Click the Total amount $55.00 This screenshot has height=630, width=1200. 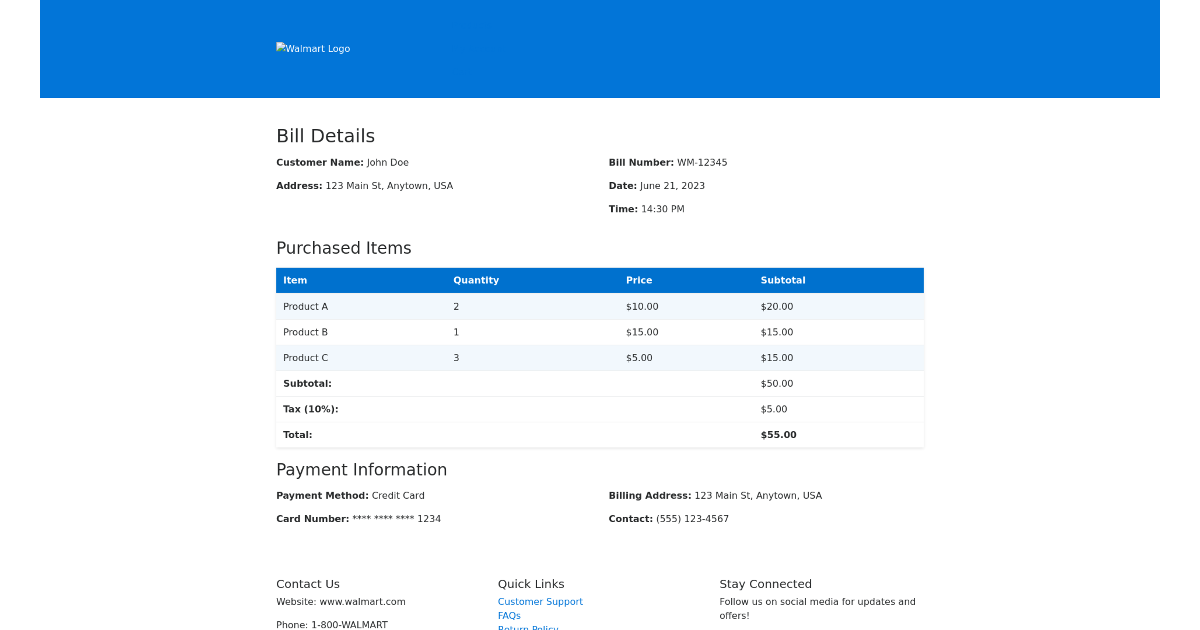click(778, 434)
